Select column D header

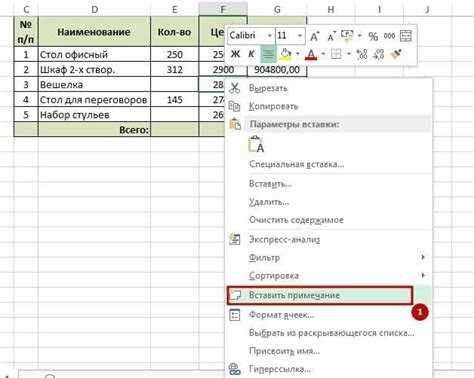click(x=94, y=9)
